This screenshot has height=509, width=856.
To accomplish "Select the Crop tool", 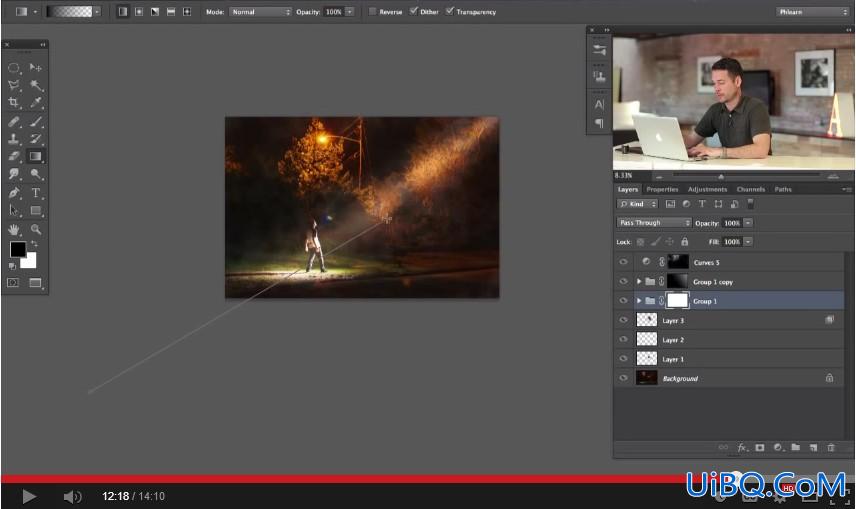I will tap(14, 102).
